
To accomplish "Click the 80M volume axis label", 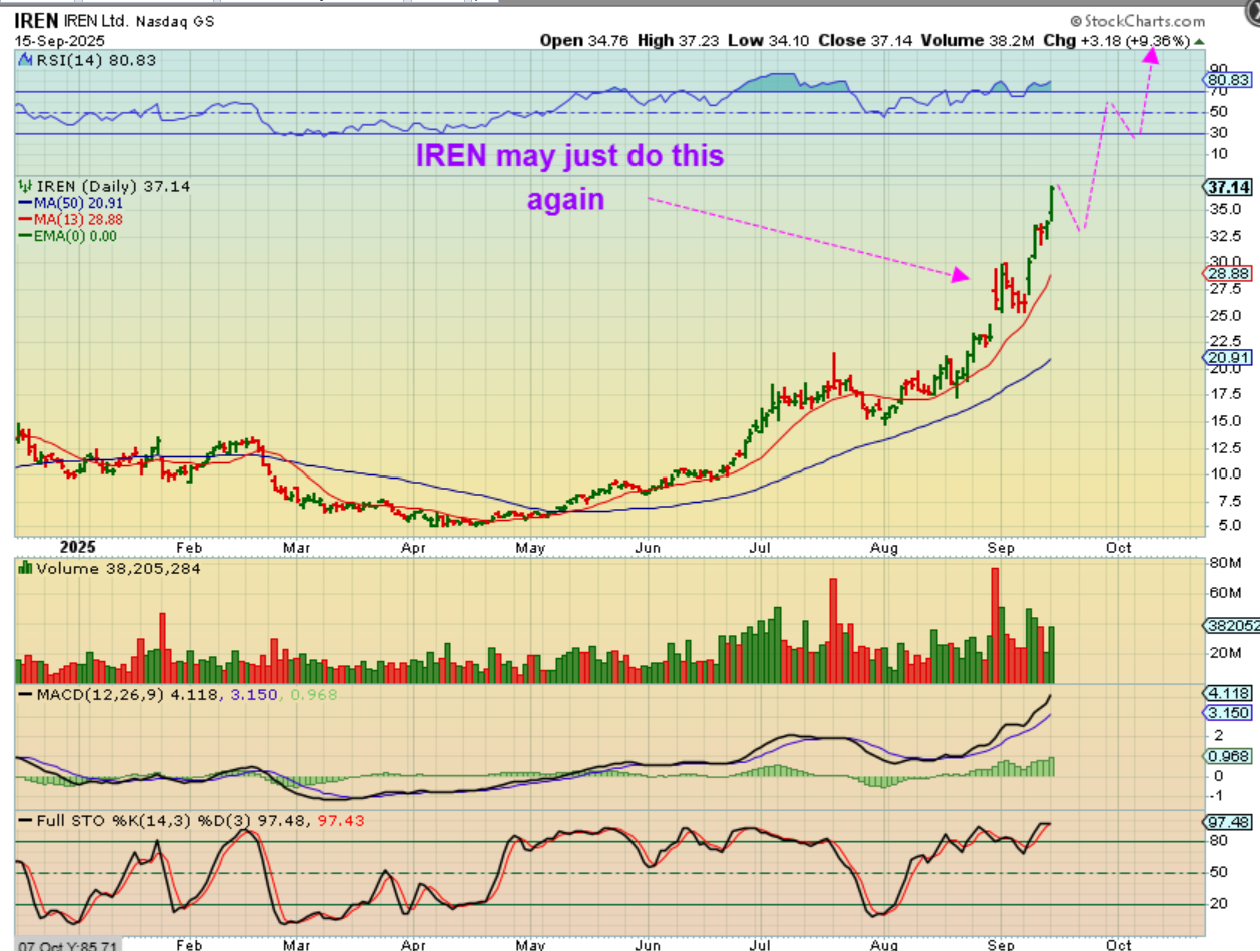I will (x=1223, y=562).
